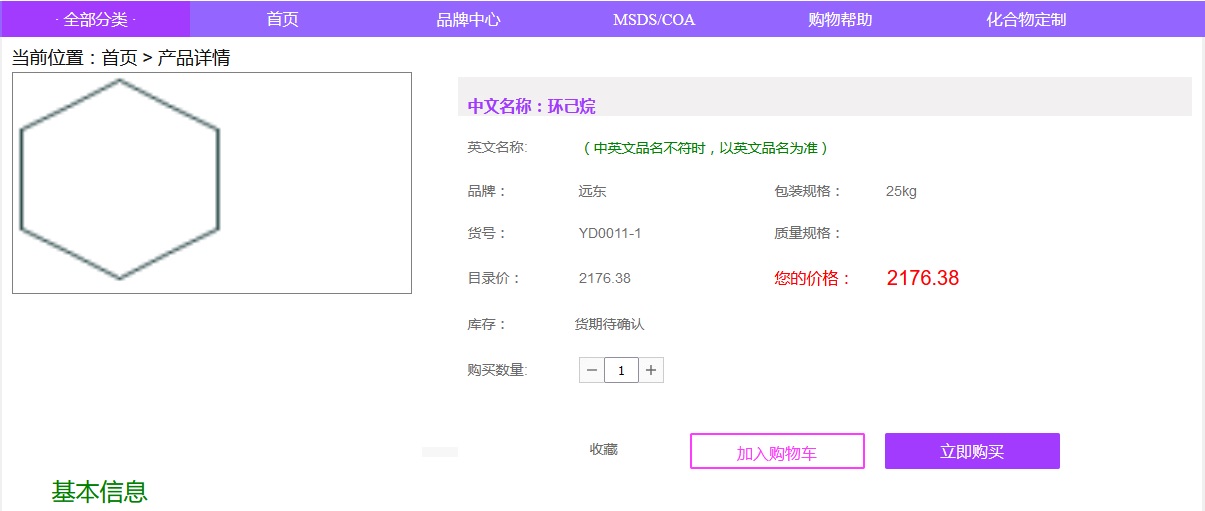Click the purchase quantity input field

[621, 371]
